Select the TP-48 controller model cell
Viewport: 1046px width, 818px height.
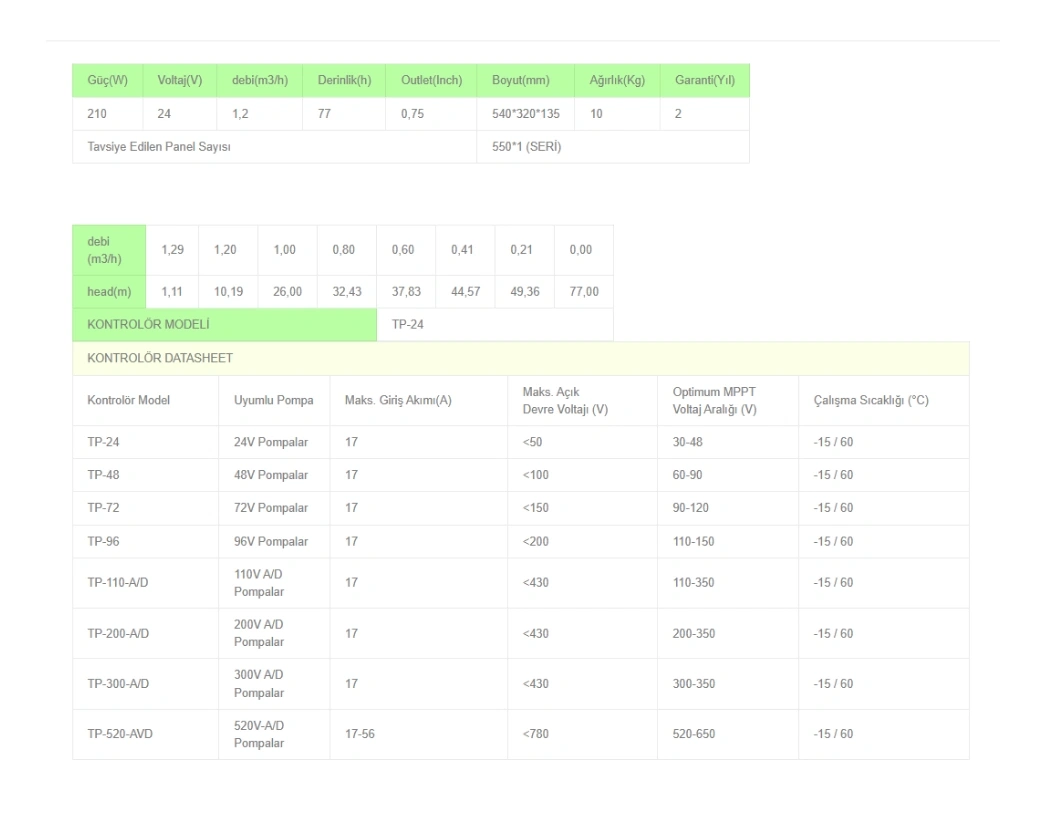104,475
